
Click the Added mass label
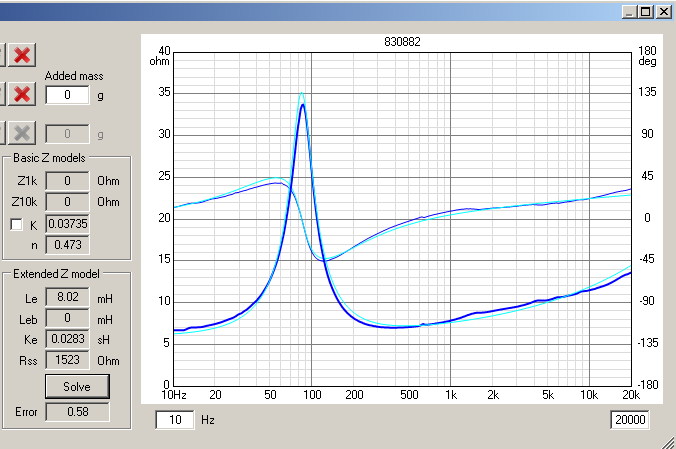(74, 76)
